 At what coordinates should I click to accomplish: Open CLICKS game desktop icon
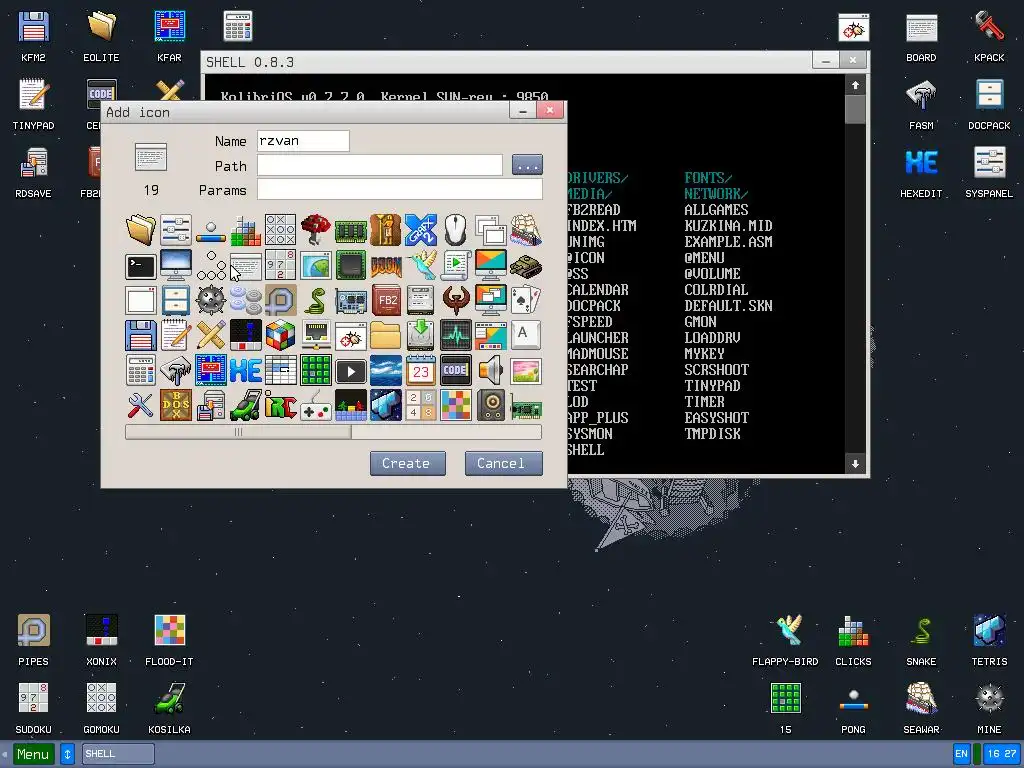point(853,640)
